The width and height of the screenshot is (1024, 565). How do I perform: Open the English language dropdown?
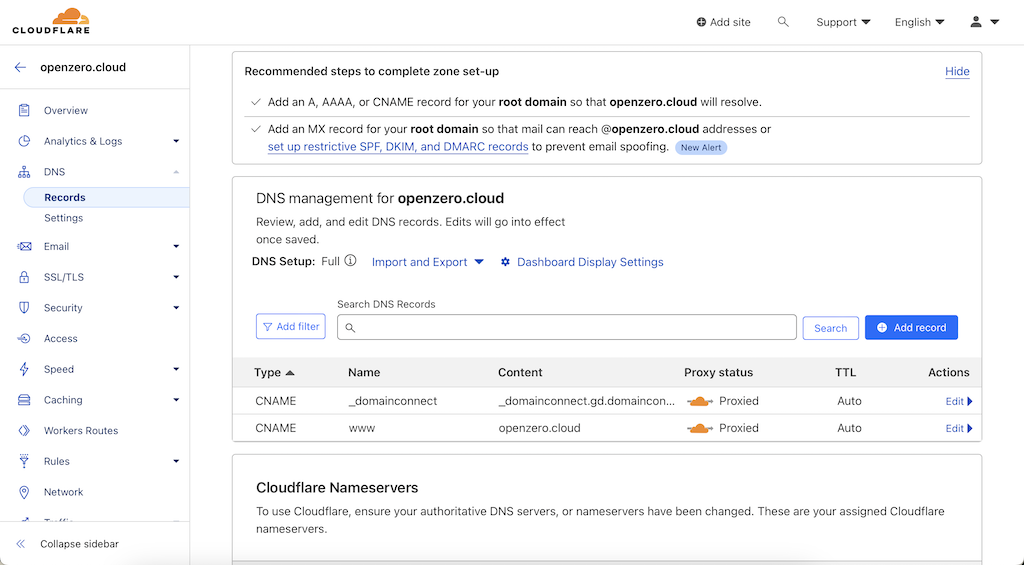[x=919, y=22]
